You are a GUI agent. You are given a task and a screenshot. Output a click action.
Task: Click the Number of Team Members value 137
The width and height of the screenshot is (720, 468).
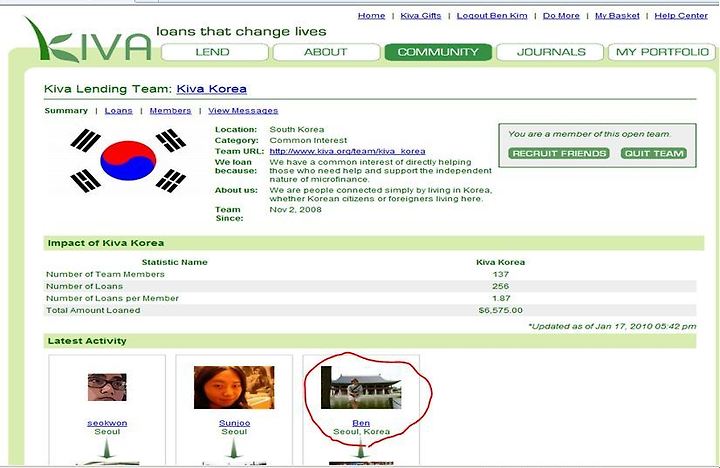501,274
